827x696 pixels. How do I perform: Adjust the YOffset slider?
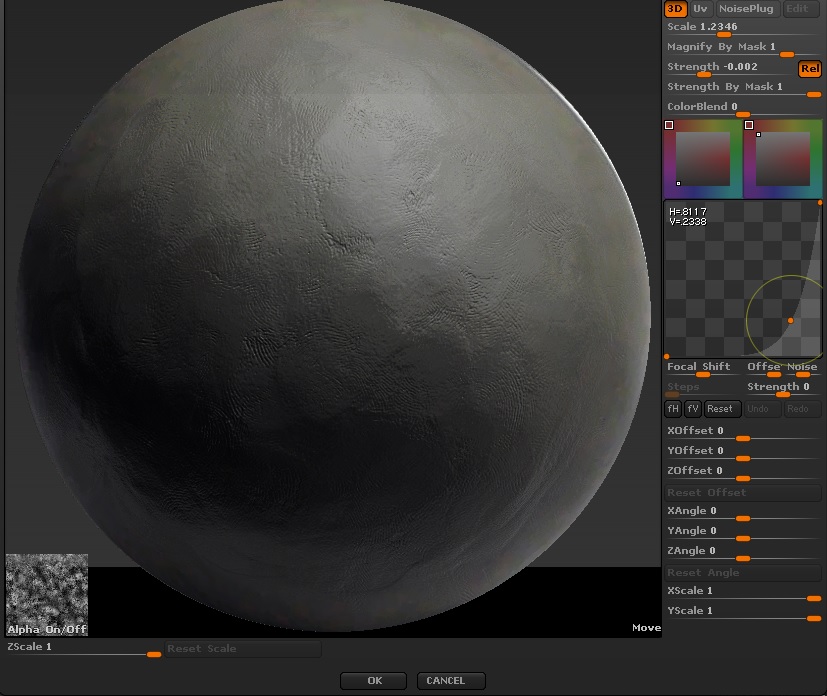tap(743, 452)
